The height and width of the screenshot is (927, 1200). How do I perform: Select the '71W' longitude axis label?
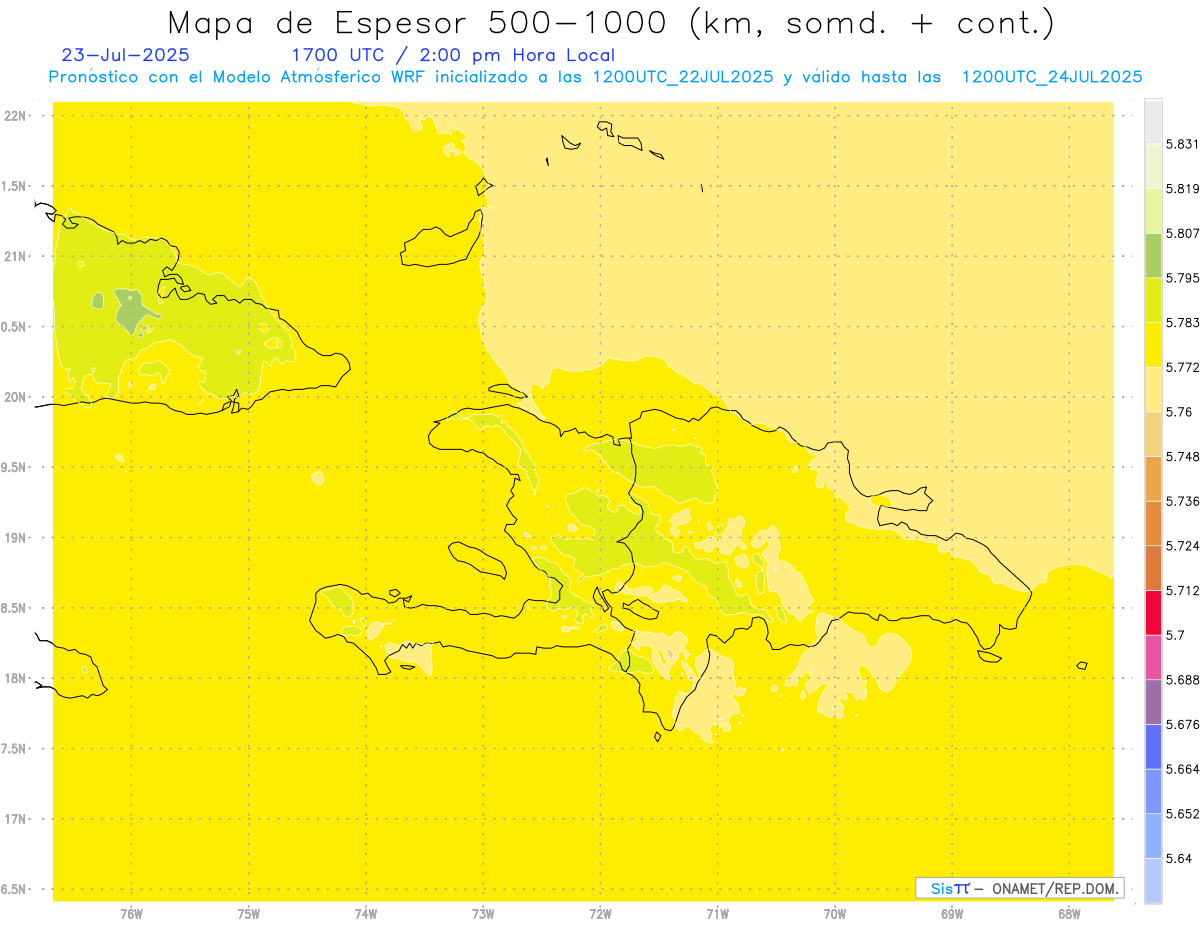pyautogui.click(x=717, y=914)
